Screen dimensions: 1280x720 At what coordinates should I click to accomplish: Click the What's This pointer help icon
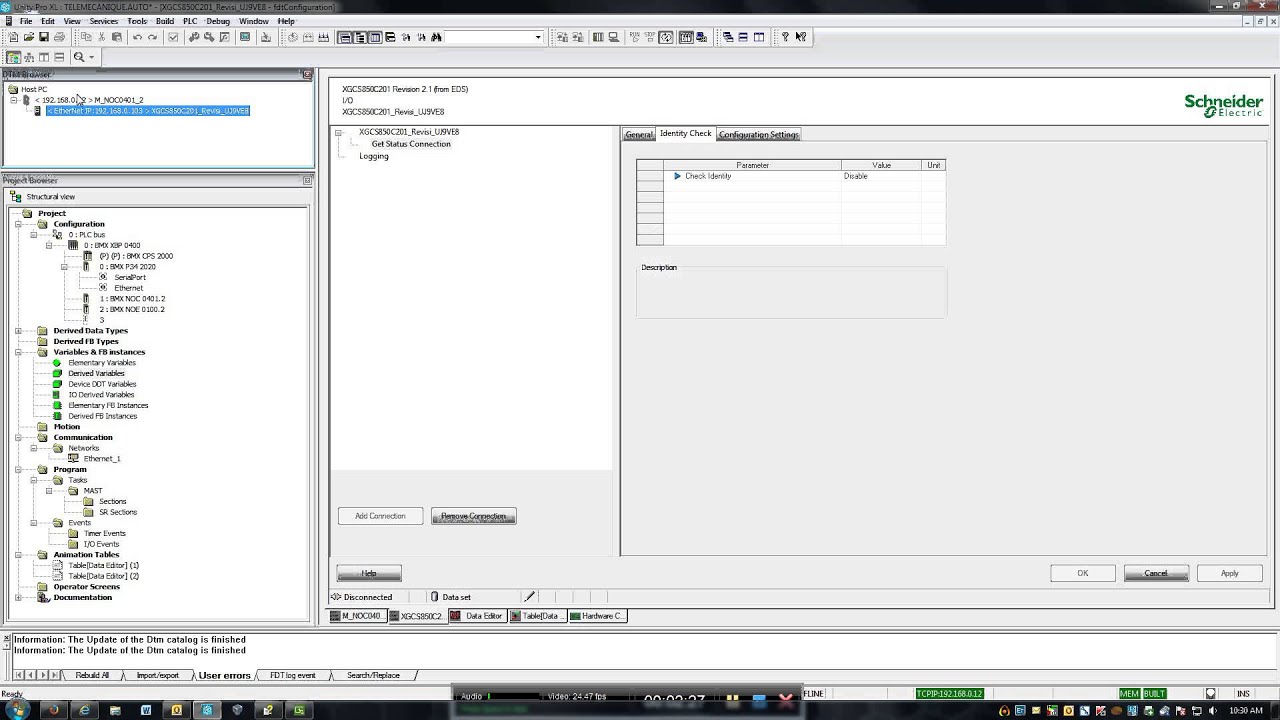[x=802, y=37]
